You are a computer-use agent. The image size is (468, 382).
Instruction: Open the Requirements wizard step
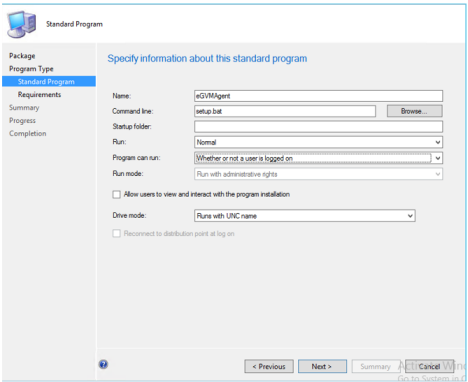pos(39,95)
